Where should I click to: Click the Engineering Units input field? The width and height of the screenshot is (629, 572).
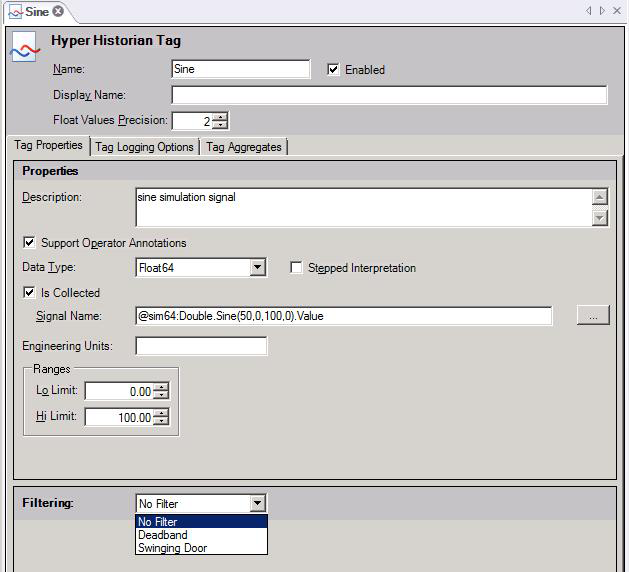(201, 346)
